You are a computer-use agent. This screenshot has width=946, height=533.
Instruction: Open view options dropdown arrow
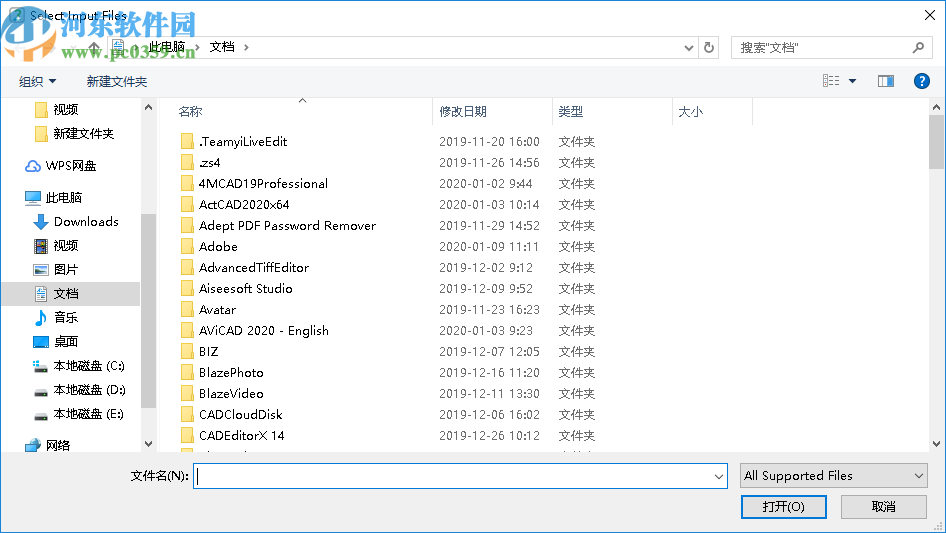(852, 81)
